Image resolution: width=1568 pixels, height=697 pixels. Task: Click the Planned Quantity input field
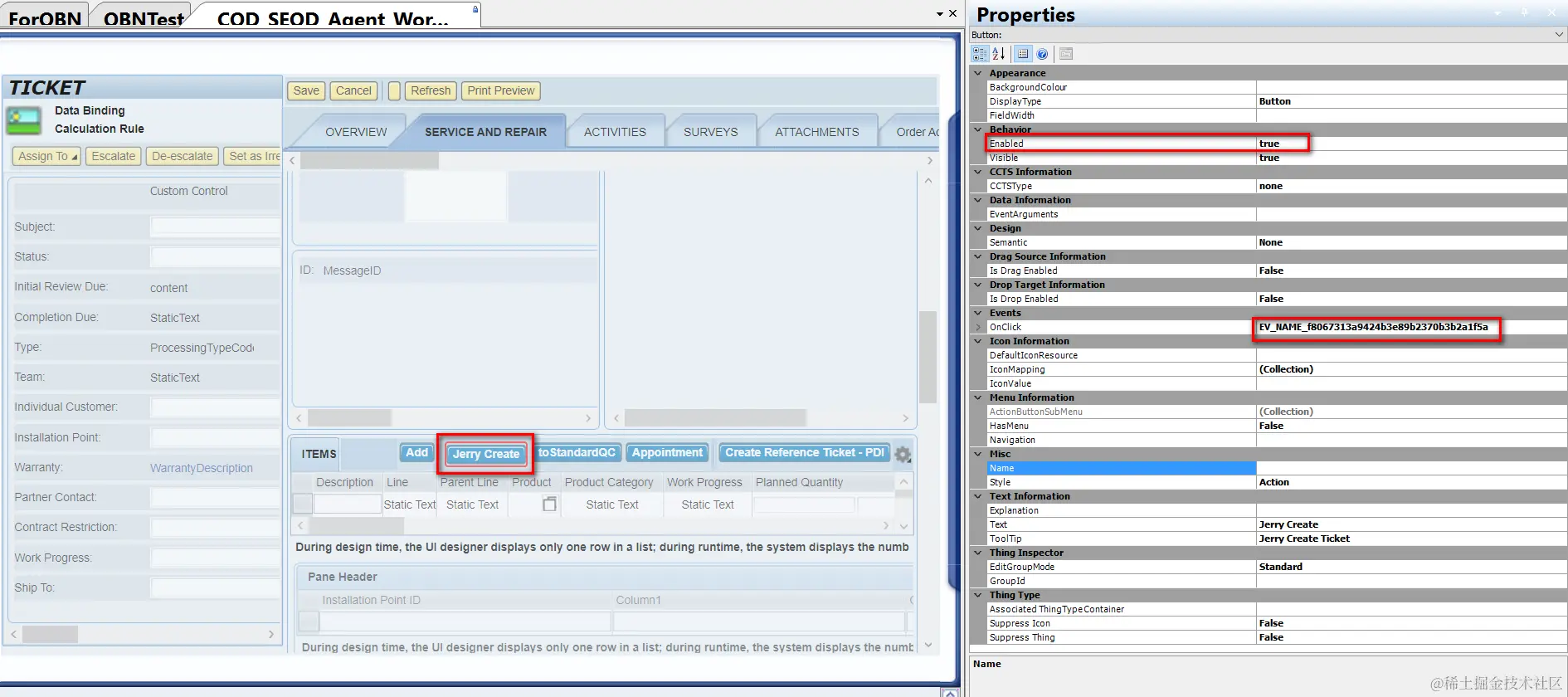click(804, 504)
